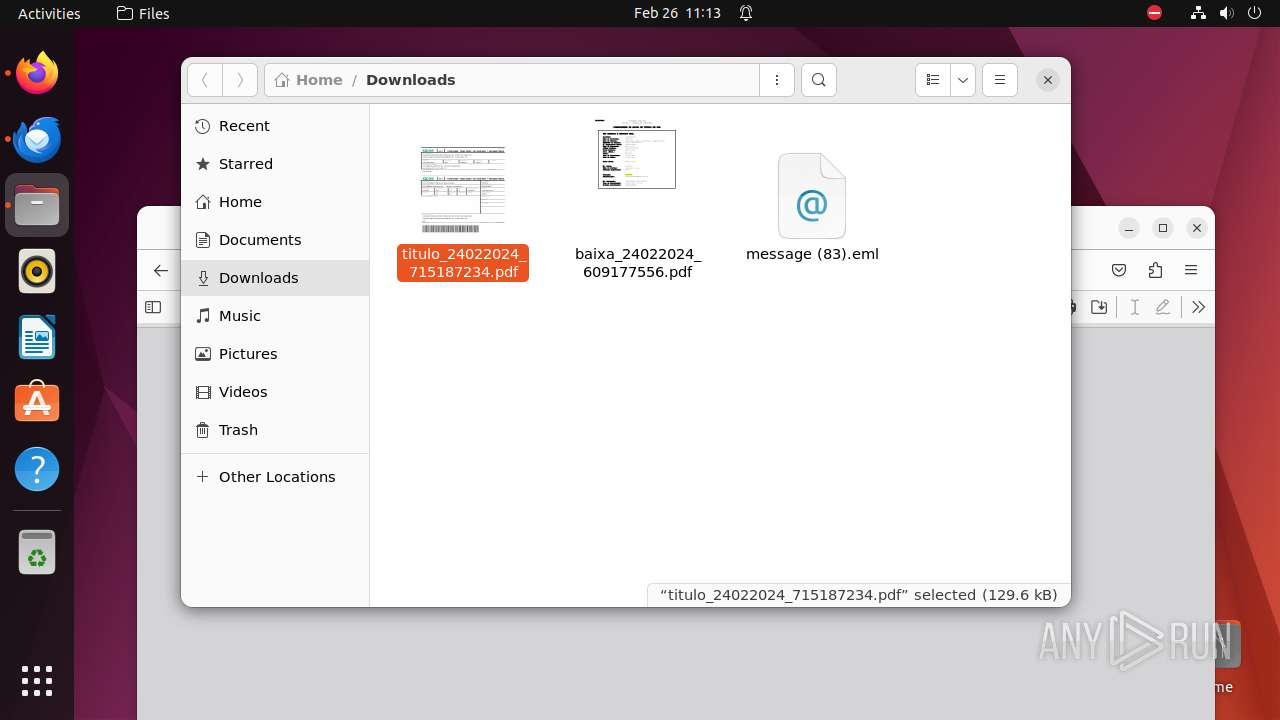This screenshot has height=720, width=1280.
Task: Select baixa_24022024_609177556.pdf thumbnail
Action: point(637,154)
